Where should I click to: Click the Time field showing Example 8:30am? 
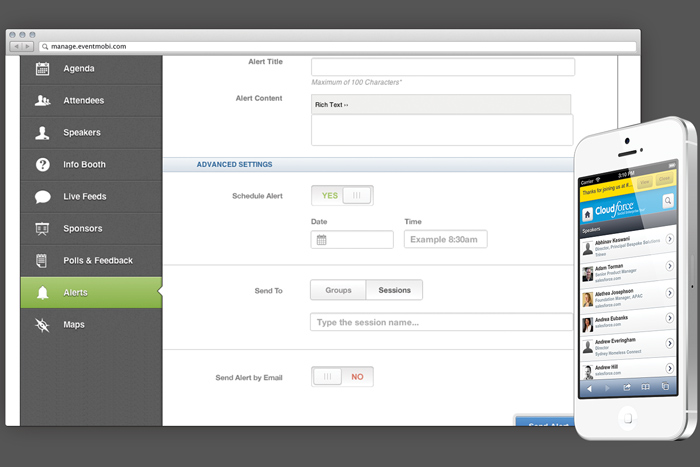(446, 239)
